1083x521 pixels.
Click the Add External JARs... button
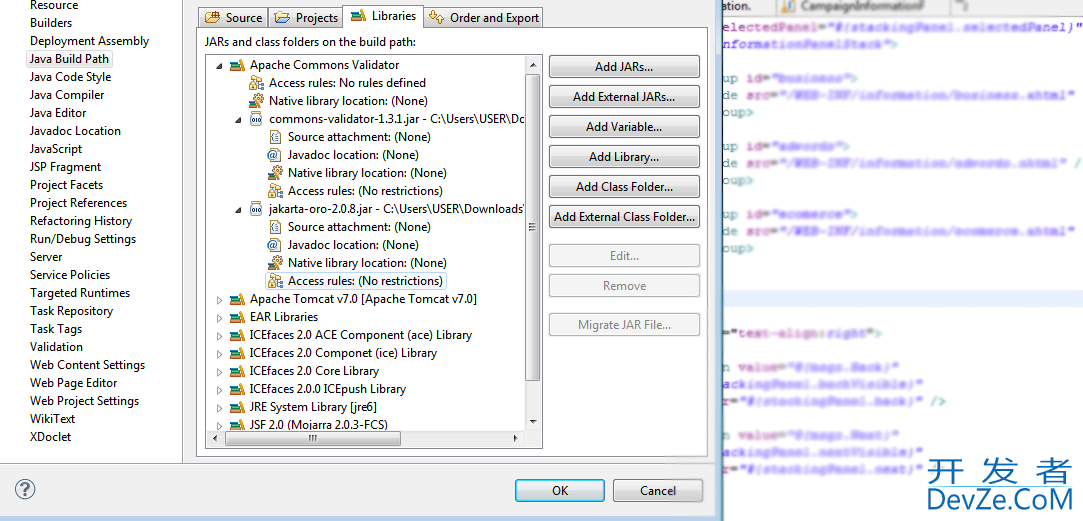(x=624, y=97)
